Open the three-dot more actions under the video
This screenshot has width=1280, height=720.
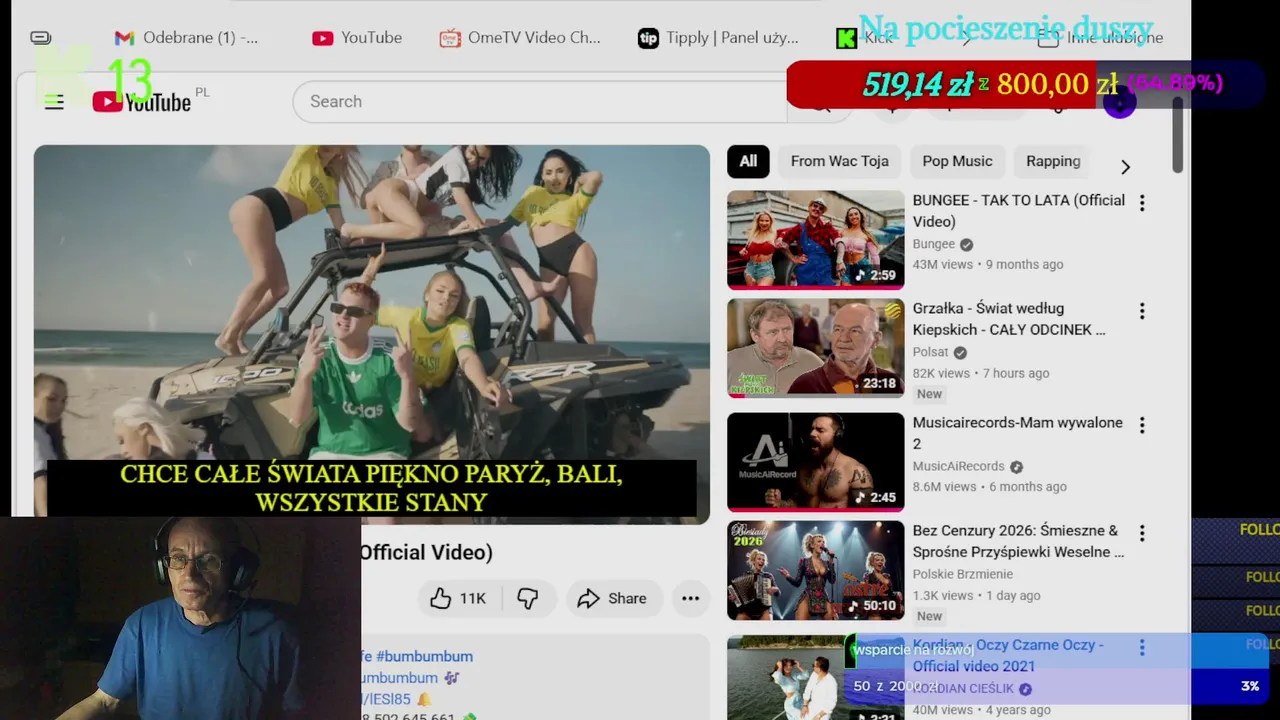pyautogui.click(x=690, y=598)
